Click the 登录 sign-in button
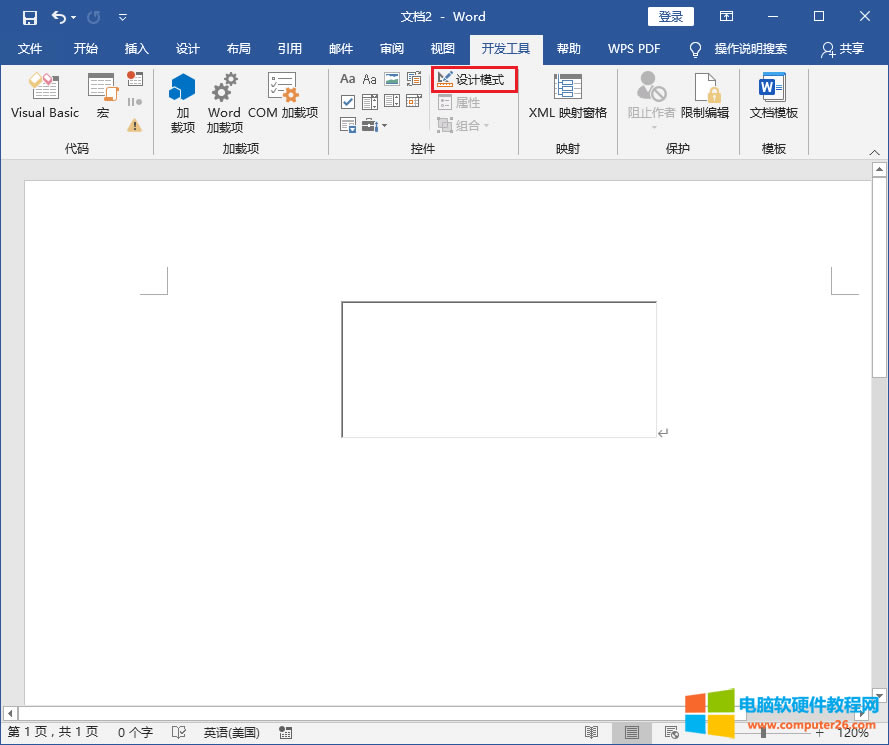 670,16
